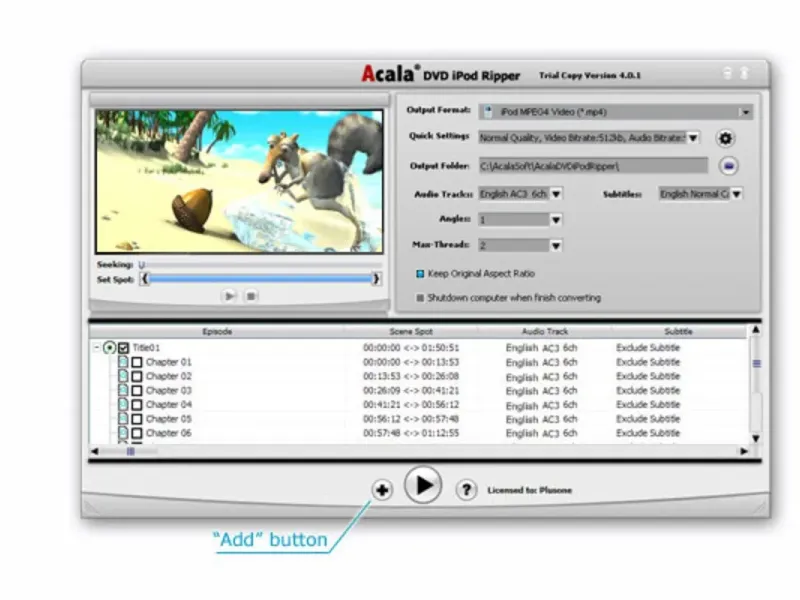Select the Title01 row label
800x600 pixels.
pyautogui.click(x=146, y=348)
